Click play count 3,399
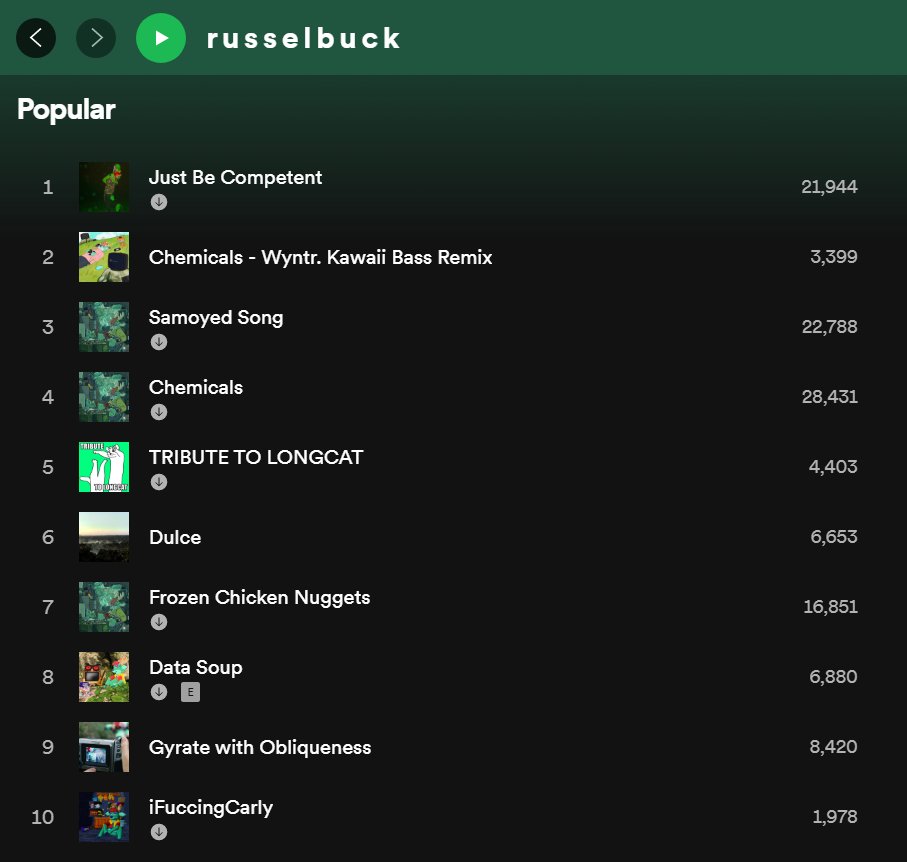 [x=834, y=257]
